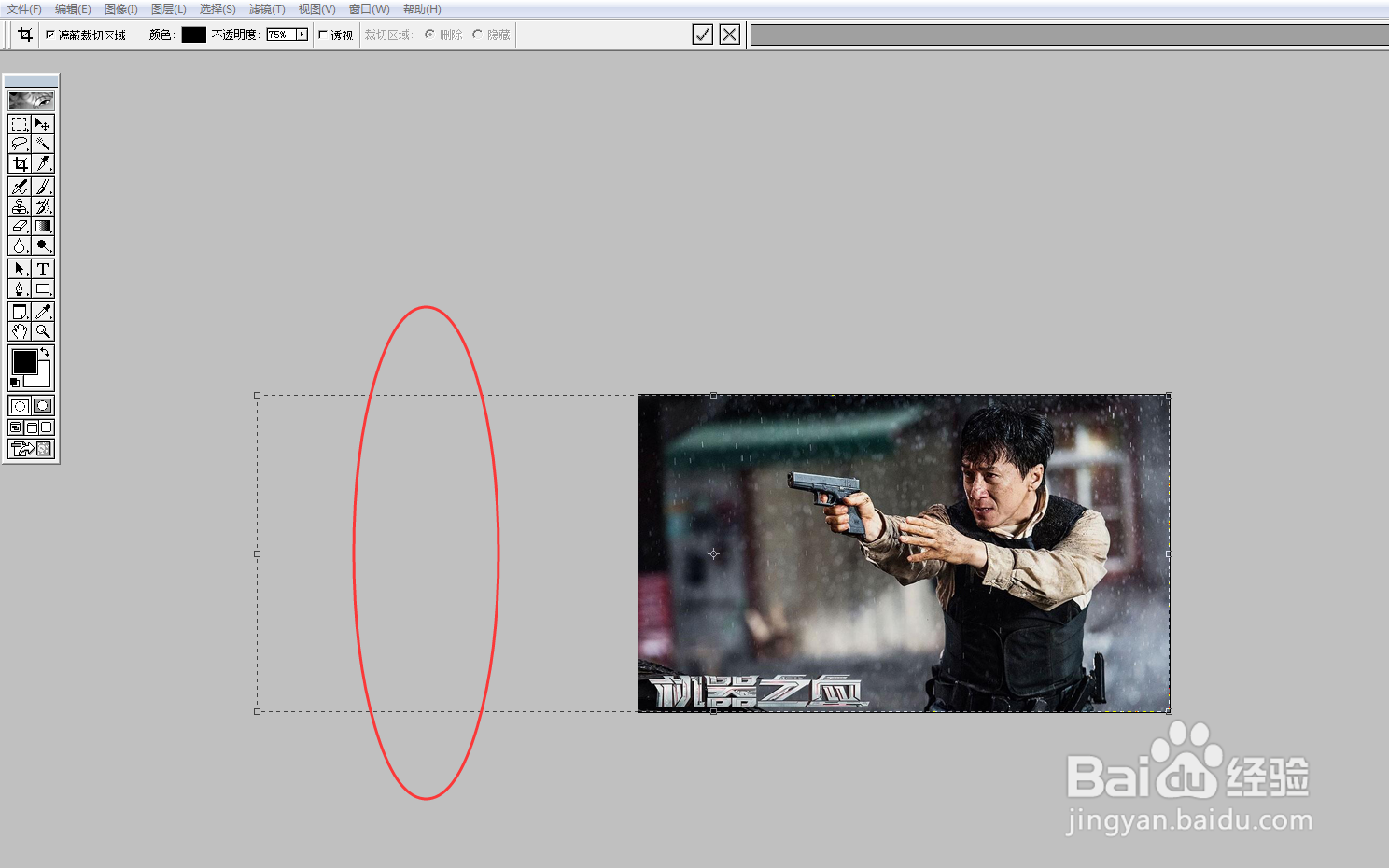Open the 选择(S) menu
This screenshot has width=1389, height=868.
[217, 9]
